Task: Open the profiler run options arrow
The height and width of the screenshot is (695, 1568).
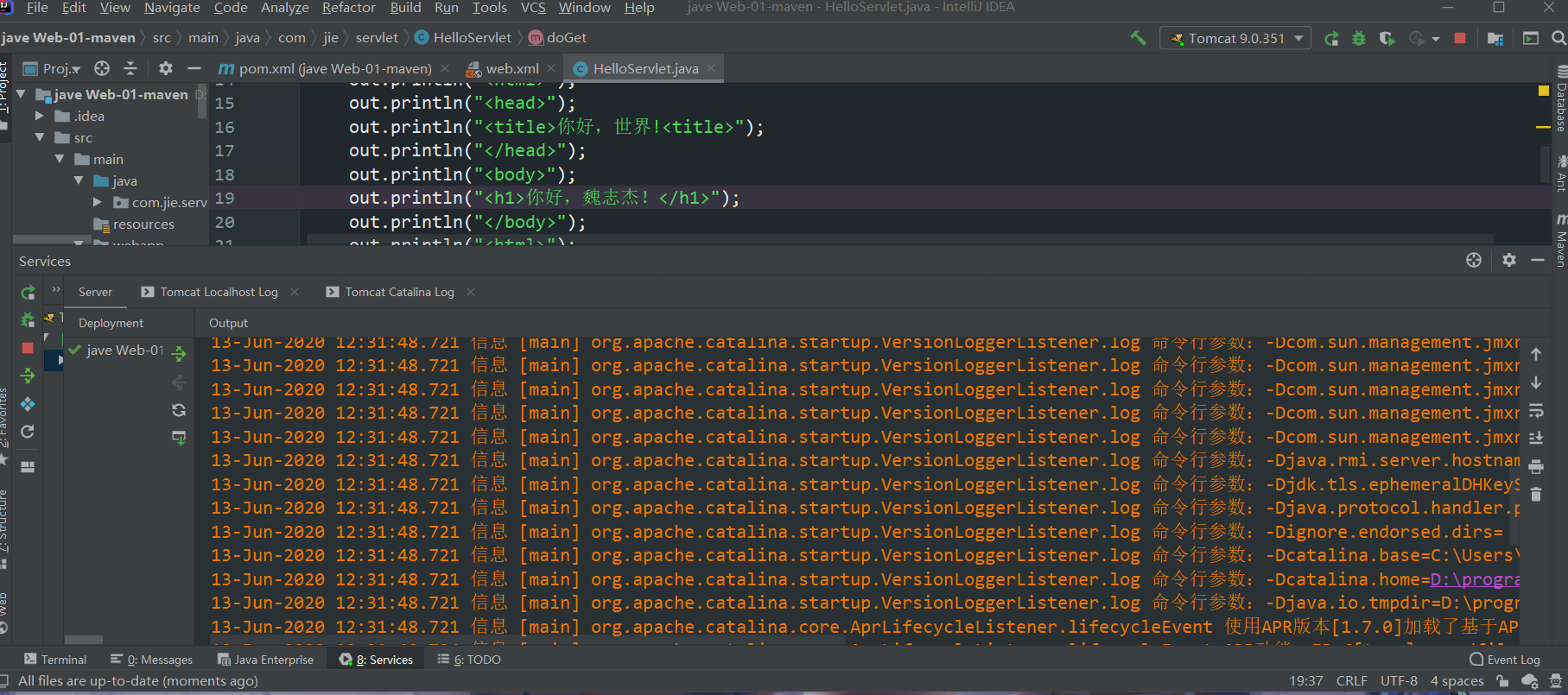Action: pos(1436,39)
